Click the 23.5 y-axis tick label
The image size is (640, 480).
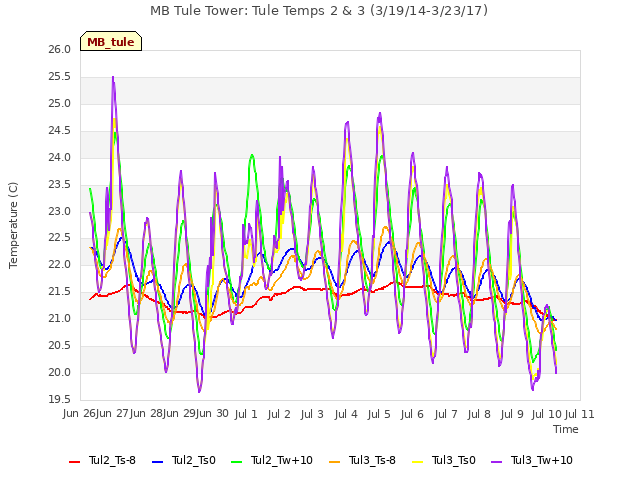point(60,184)
